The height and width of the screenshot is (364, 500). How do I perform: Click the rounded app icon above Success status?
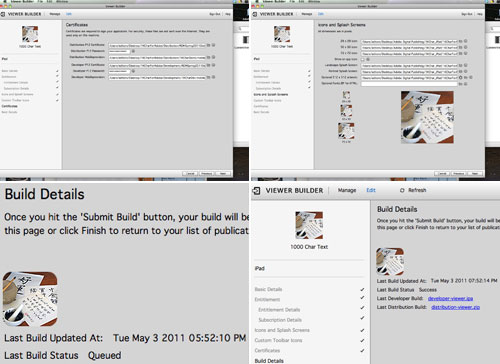pos(390,261)
